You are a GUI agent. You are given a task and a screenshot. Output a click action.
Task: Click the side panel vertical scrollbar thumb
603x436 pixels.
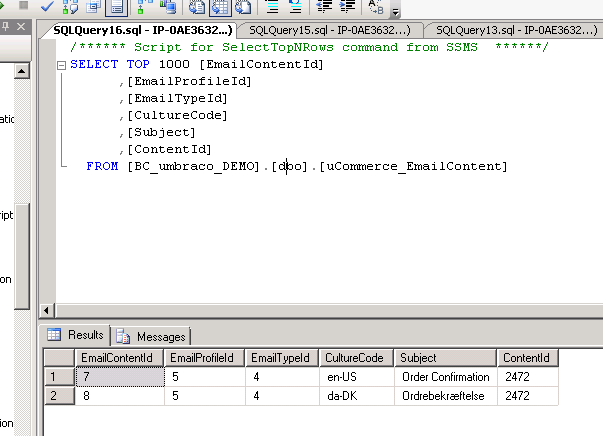pyautogui.click(x=22, y=256)
